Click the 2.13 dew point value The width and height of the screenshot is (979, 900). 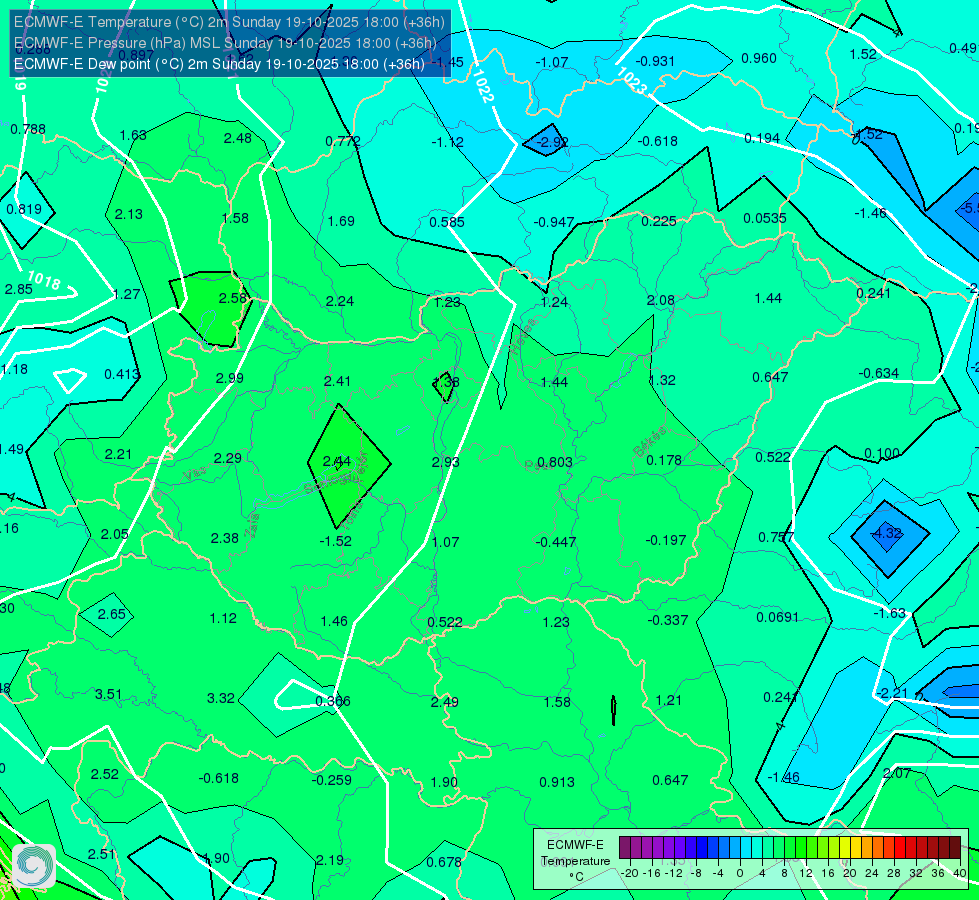pyautogui.click(x=129, y=214)
